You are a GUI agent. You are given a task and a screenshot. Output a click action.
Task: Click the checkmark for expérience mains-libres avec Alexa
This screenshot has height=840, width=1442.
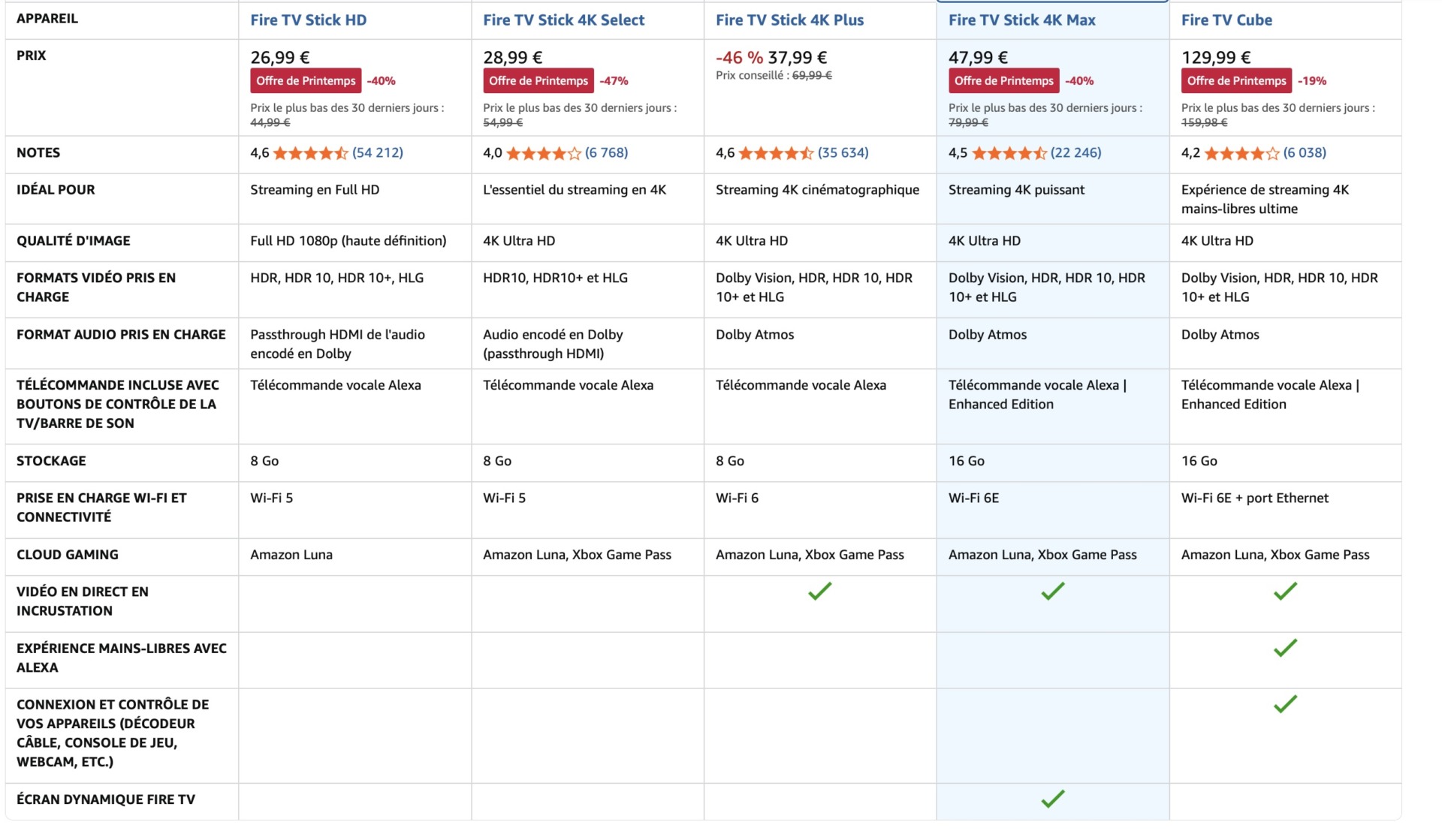coord(1286,648)
